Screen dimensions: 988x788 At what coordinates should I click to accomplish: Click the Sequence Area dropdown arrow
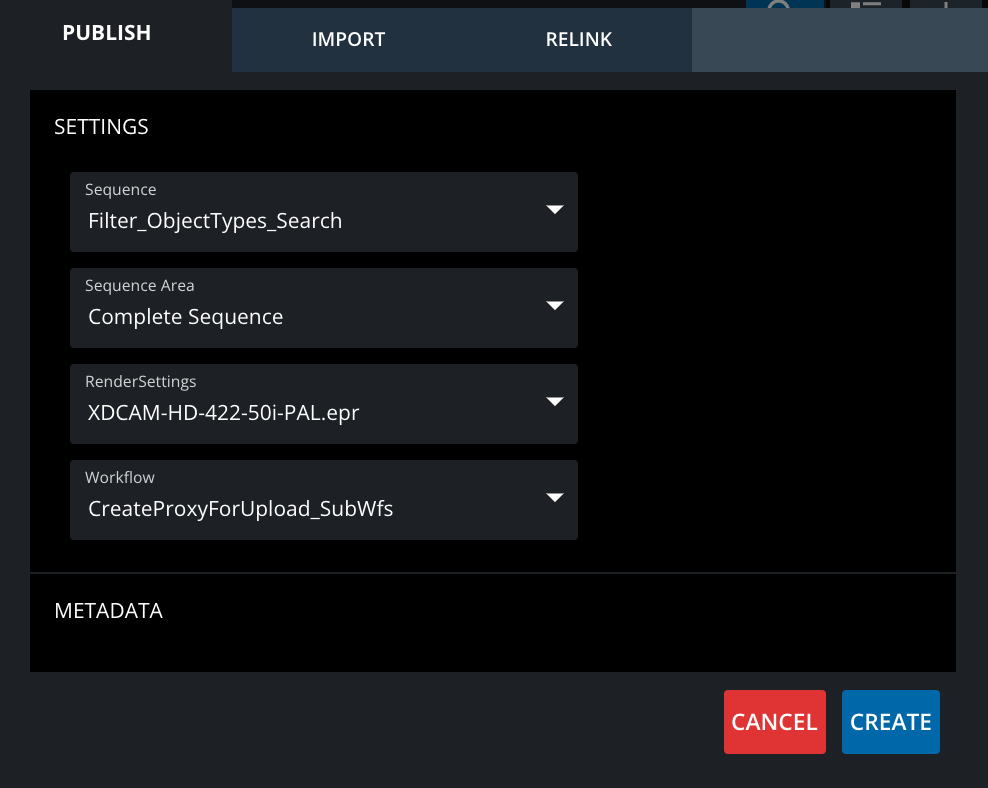click(555, 306)
